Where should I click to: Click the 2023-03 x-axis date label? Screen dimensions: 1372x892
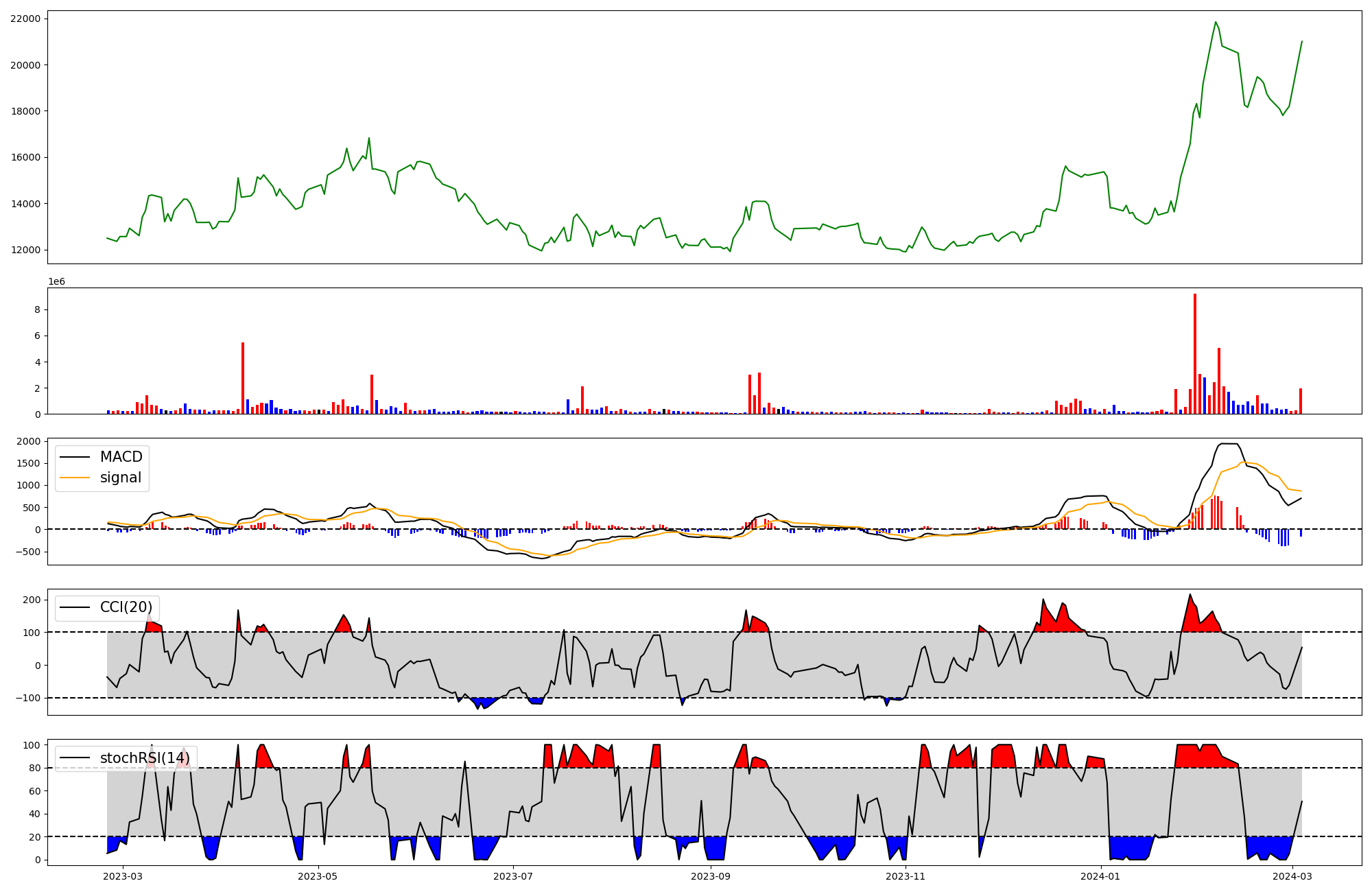click(123, 876)
